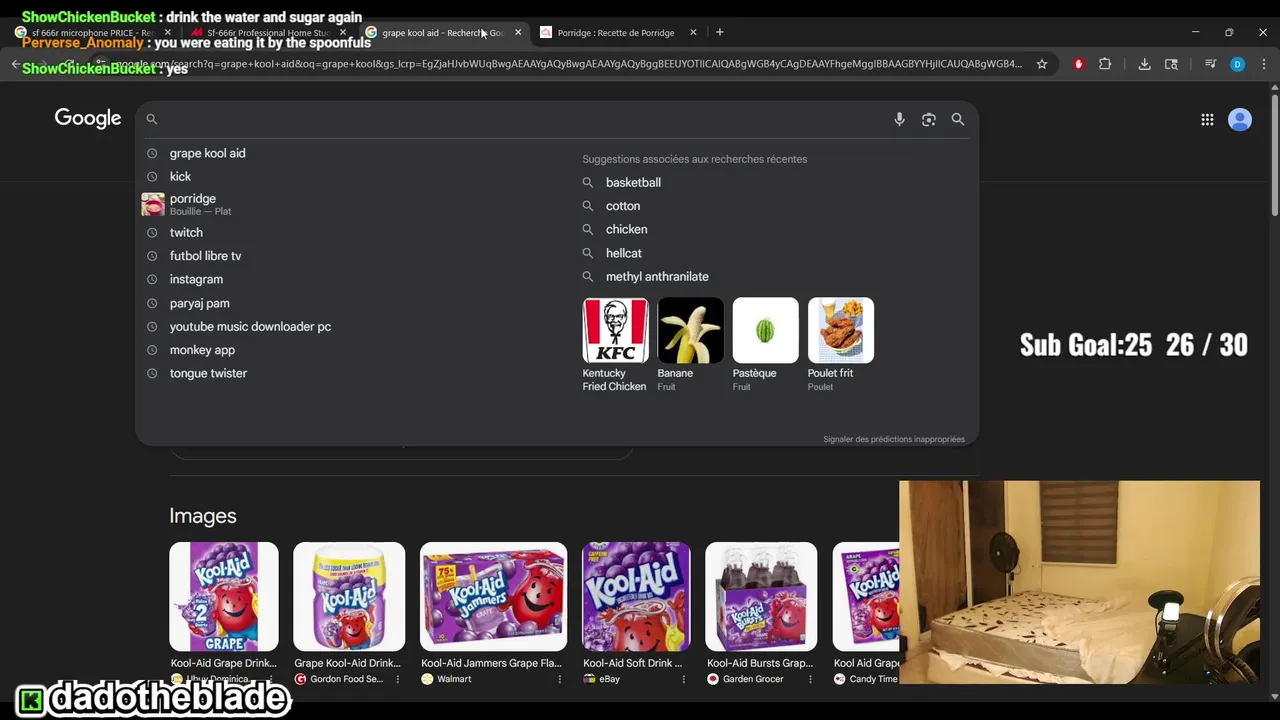Screen dimensions: 1280x720
Task: Click into the Google search input field
Action: 525,119
